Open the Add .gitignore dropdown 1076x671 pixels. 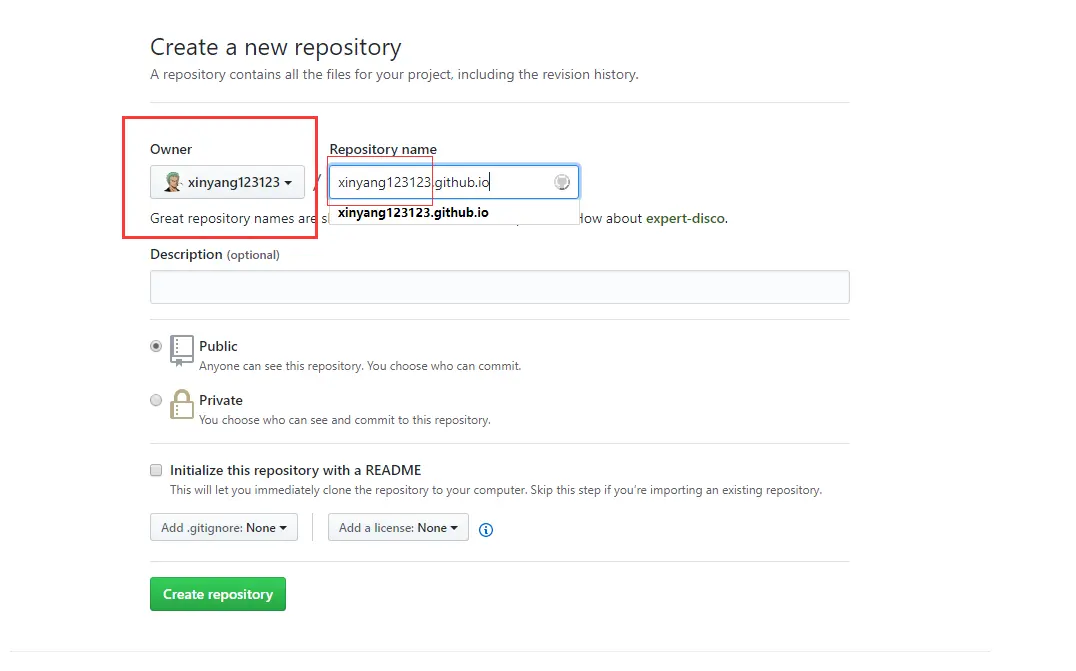(224, 528)
